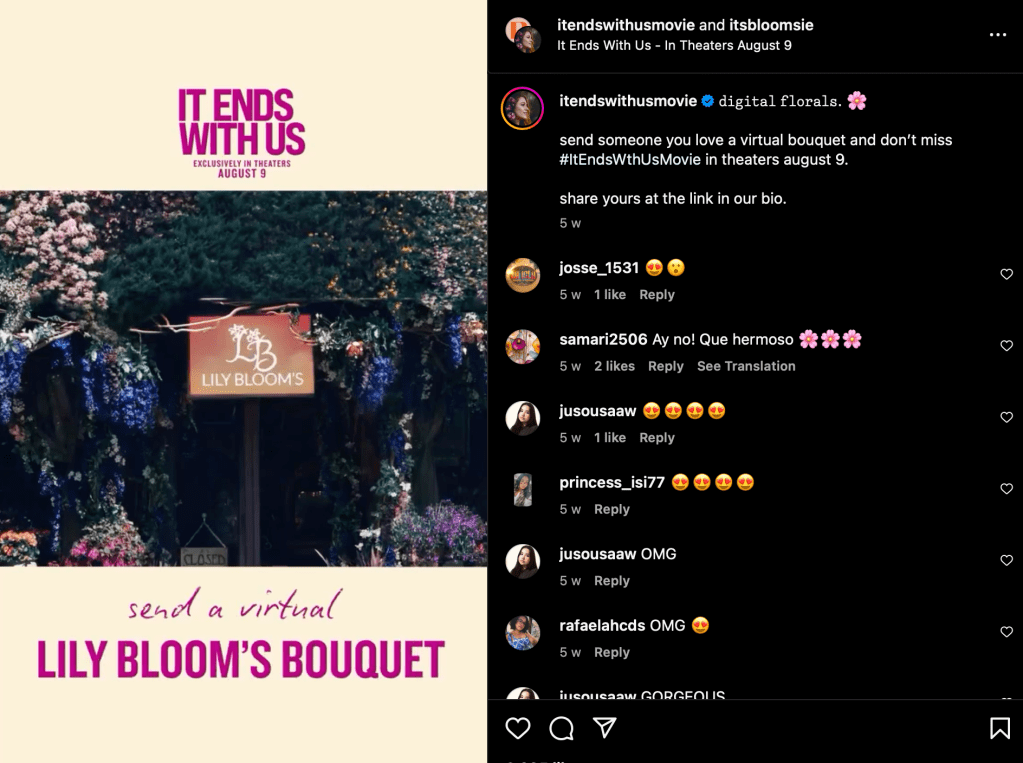View the 2 likes on samari2506's comment

(x=614, y=366)
